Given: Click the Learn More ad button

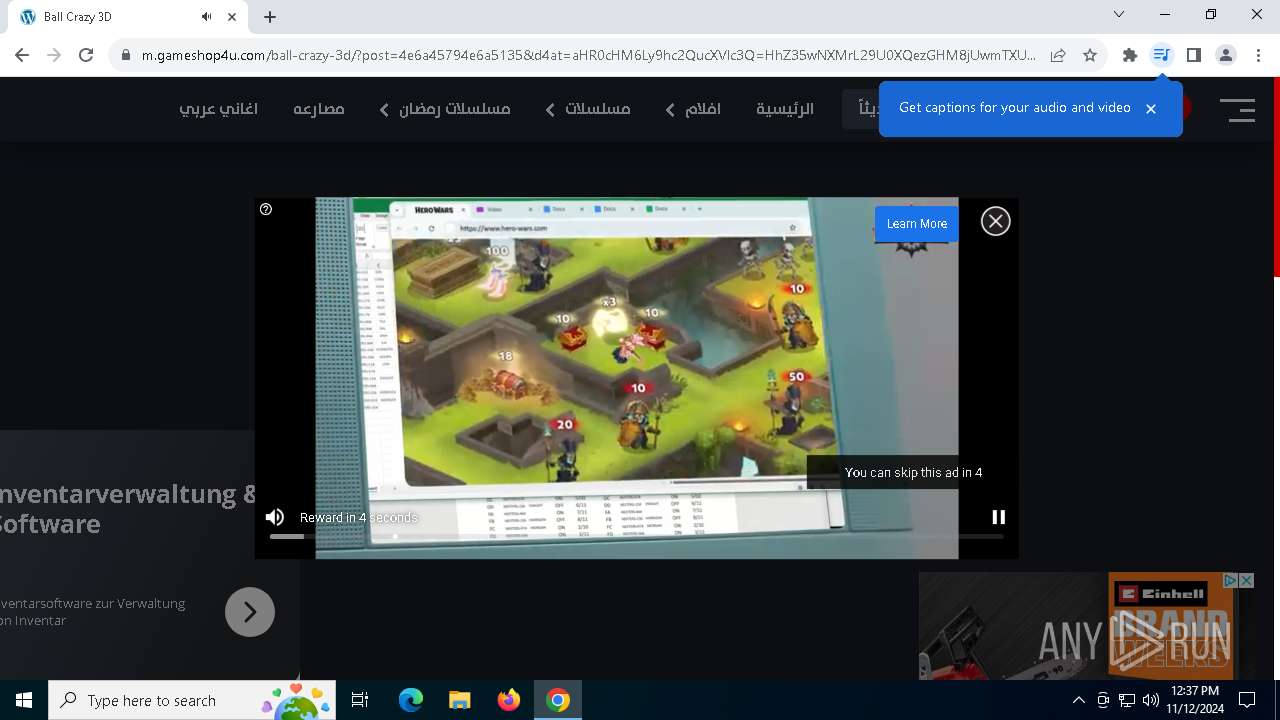Looking at the screenshot, I should (x=916, y=224).
